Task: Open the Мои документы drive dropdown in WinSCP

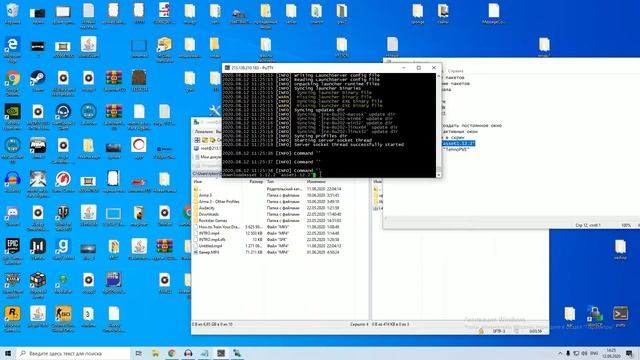Action: pyautogui.click(x=208, y=157)
